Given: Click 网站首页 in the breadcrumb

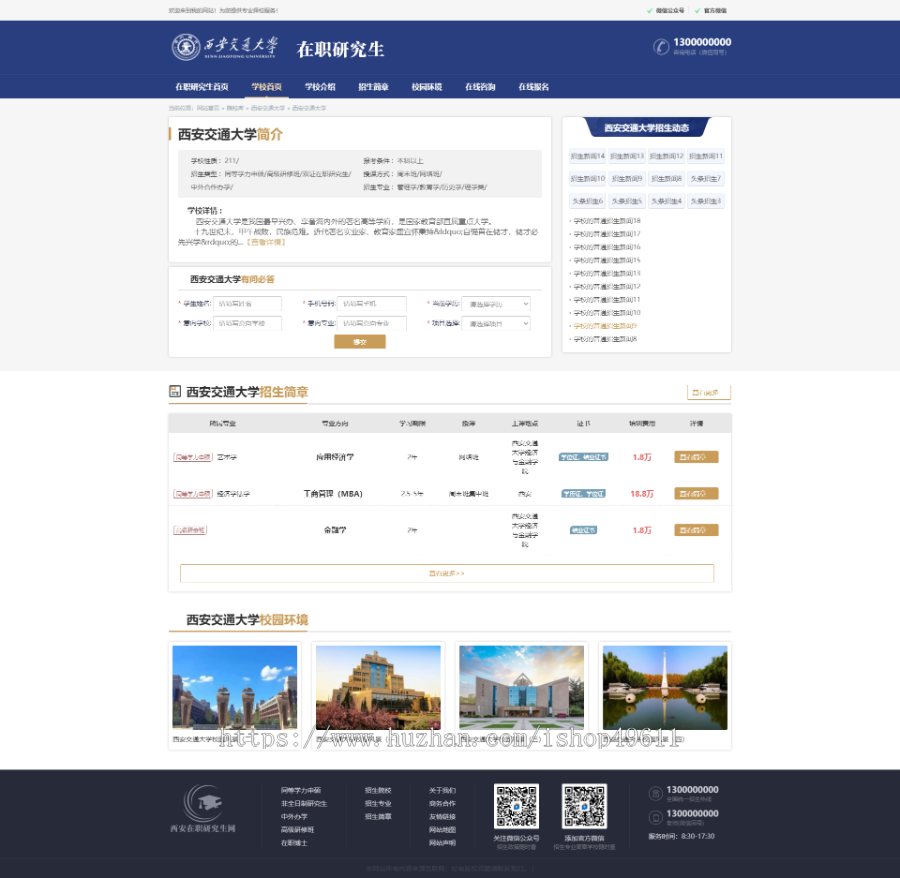Looking at the screenshot, I should [x=208, y=108].
